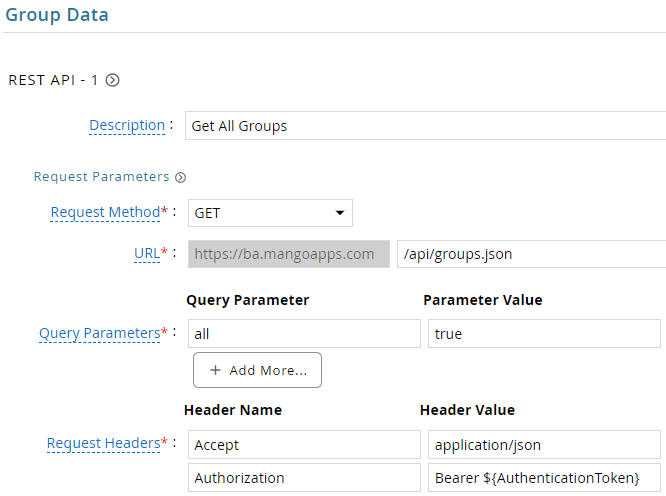The image size is (666, 496).
Task: Open the Request Method GET dropdown
Action: [x=270, y=213]
